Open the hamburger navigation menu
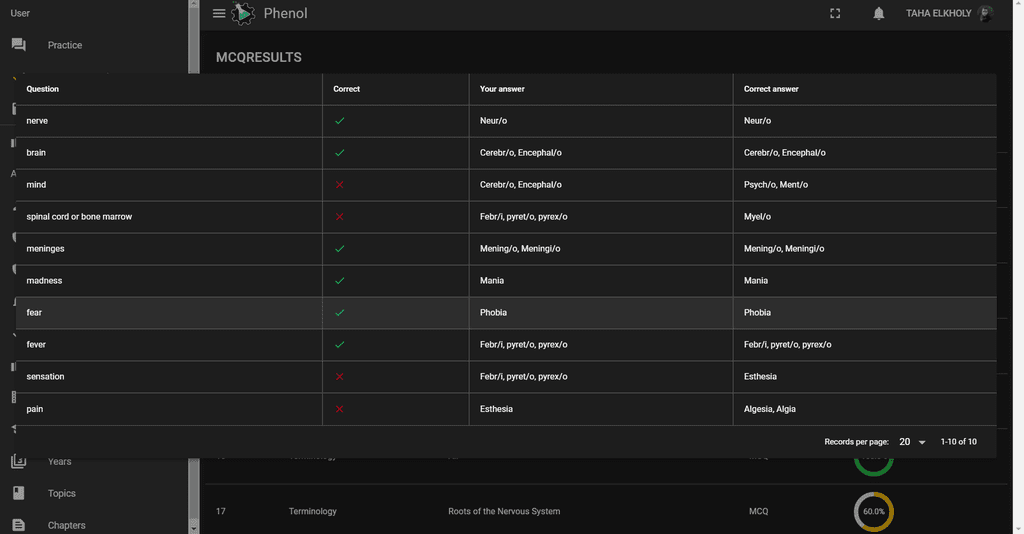Image resolution: width=1024 pixels, height=534 pixels. (219, 14)
